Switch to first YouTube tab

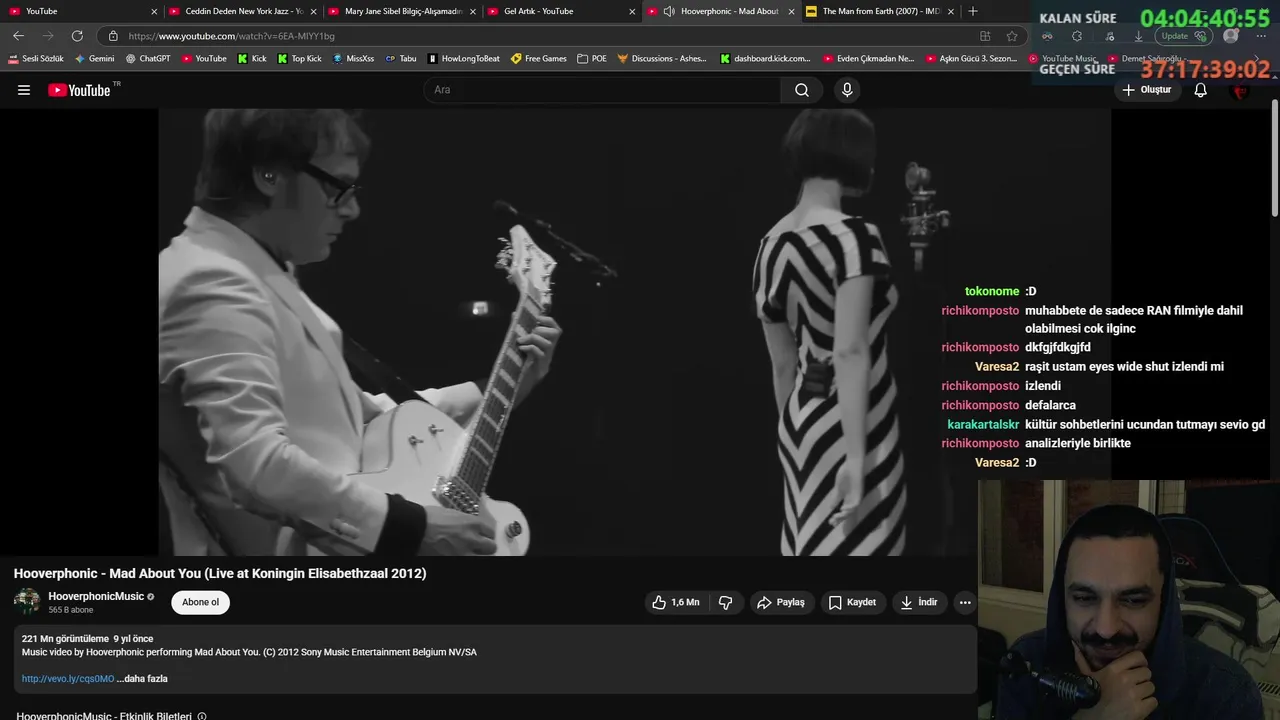(80, 11)
